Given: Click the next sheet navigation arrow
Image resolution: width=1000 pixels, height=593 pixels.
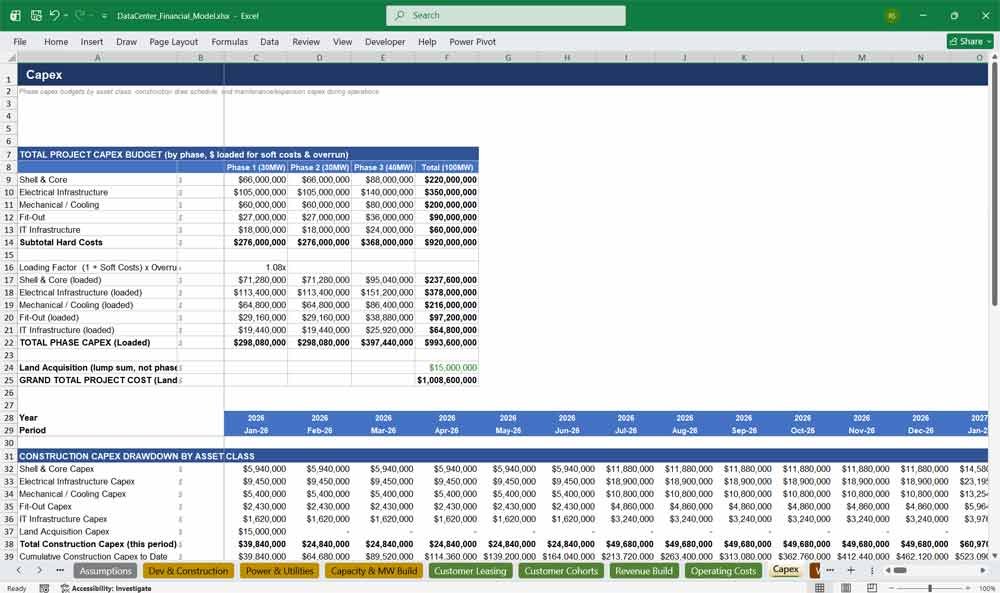Looking at the screenshot, I should (x=40, y=571).
